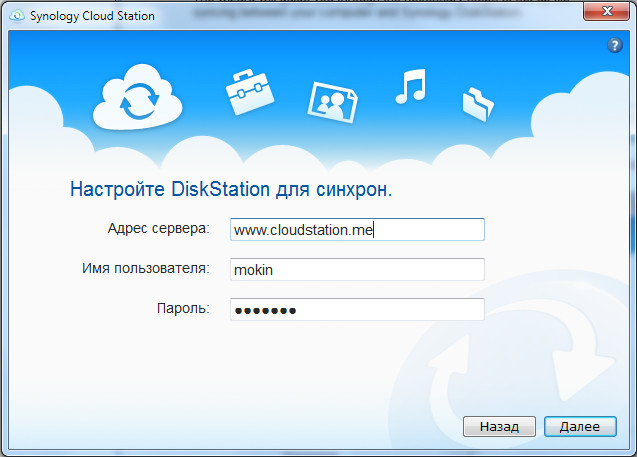Click the username field containing mokin
This screenshot has height=457, width=637.
(356, 270)
